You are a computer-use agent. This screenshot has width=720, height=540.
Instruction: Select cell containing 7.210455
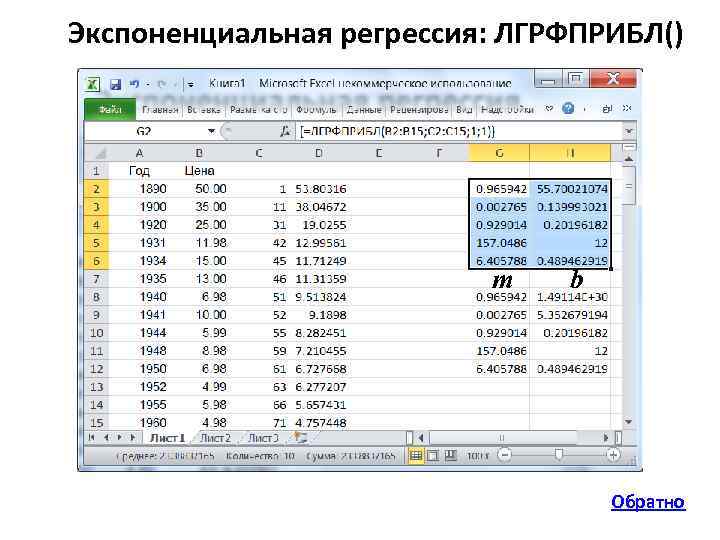click(320, 351)
